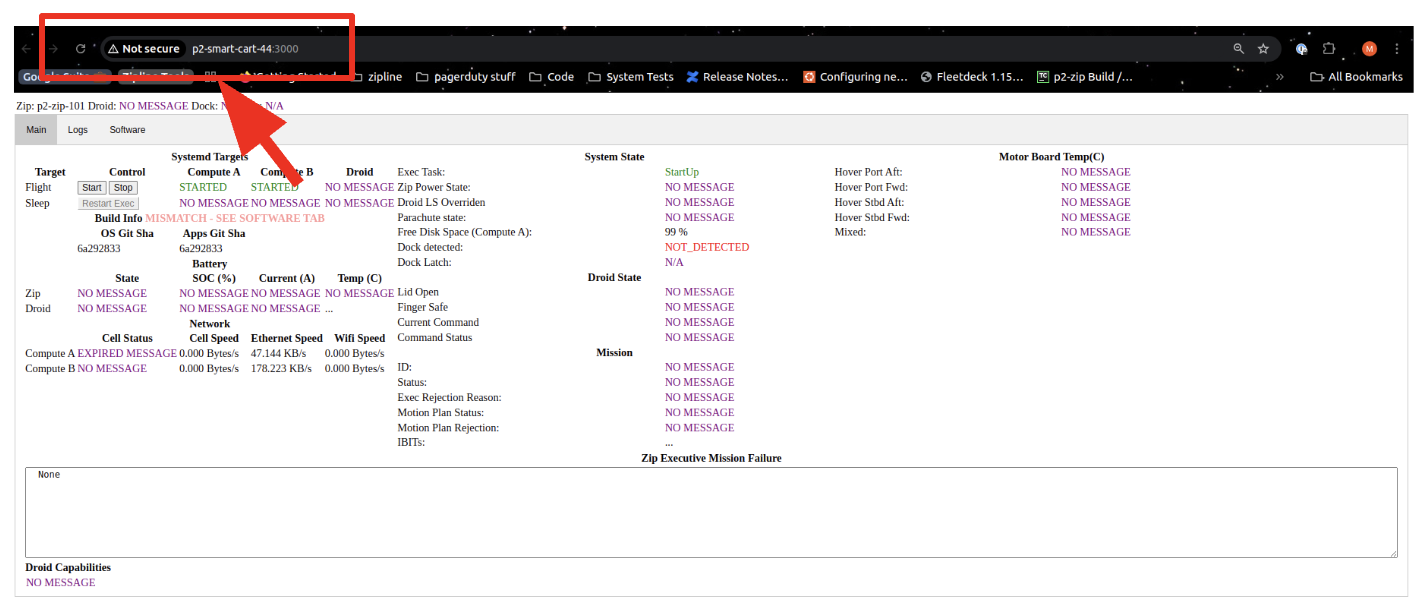This screenshot has height=602, width=1420.
Task: Click the apps grid icon in bookmarks bar
Action: pyautogui.click(x=210, y=76)
